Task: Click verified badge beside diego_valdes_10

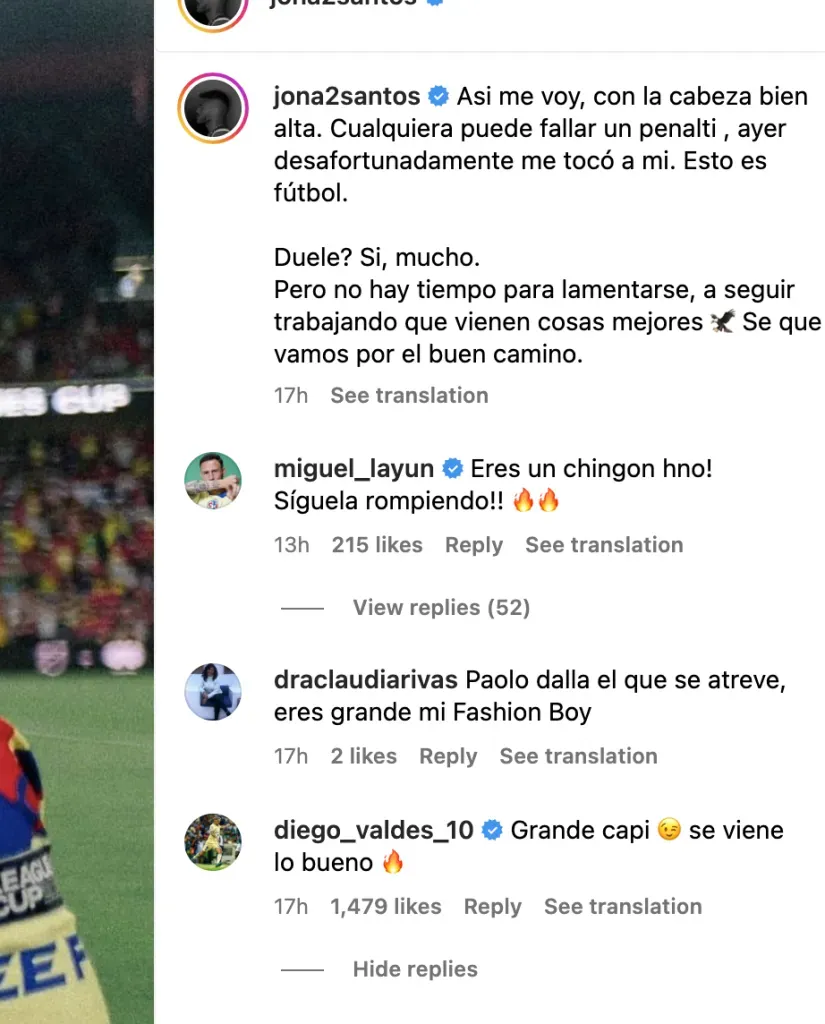Action: [492, 830]
